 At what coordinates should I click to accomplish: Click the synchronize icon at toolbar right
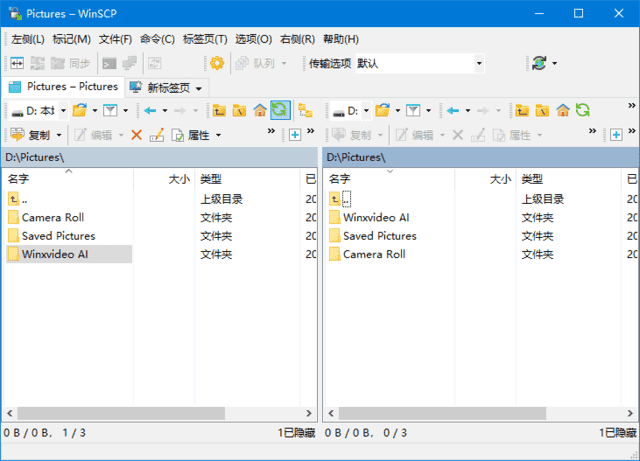[x=539, y=63]
